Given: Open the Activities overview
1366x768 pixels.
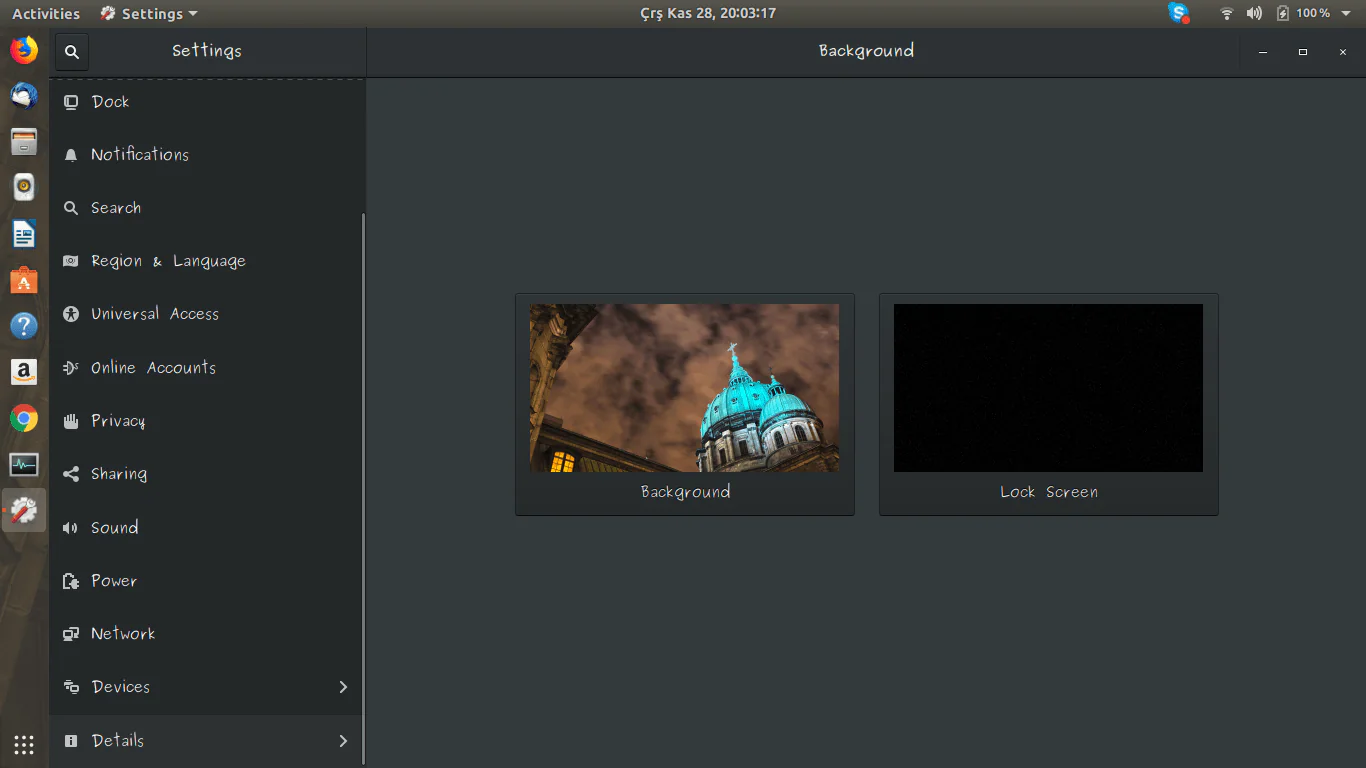Looking at the screenshot, I should [46, 14].
